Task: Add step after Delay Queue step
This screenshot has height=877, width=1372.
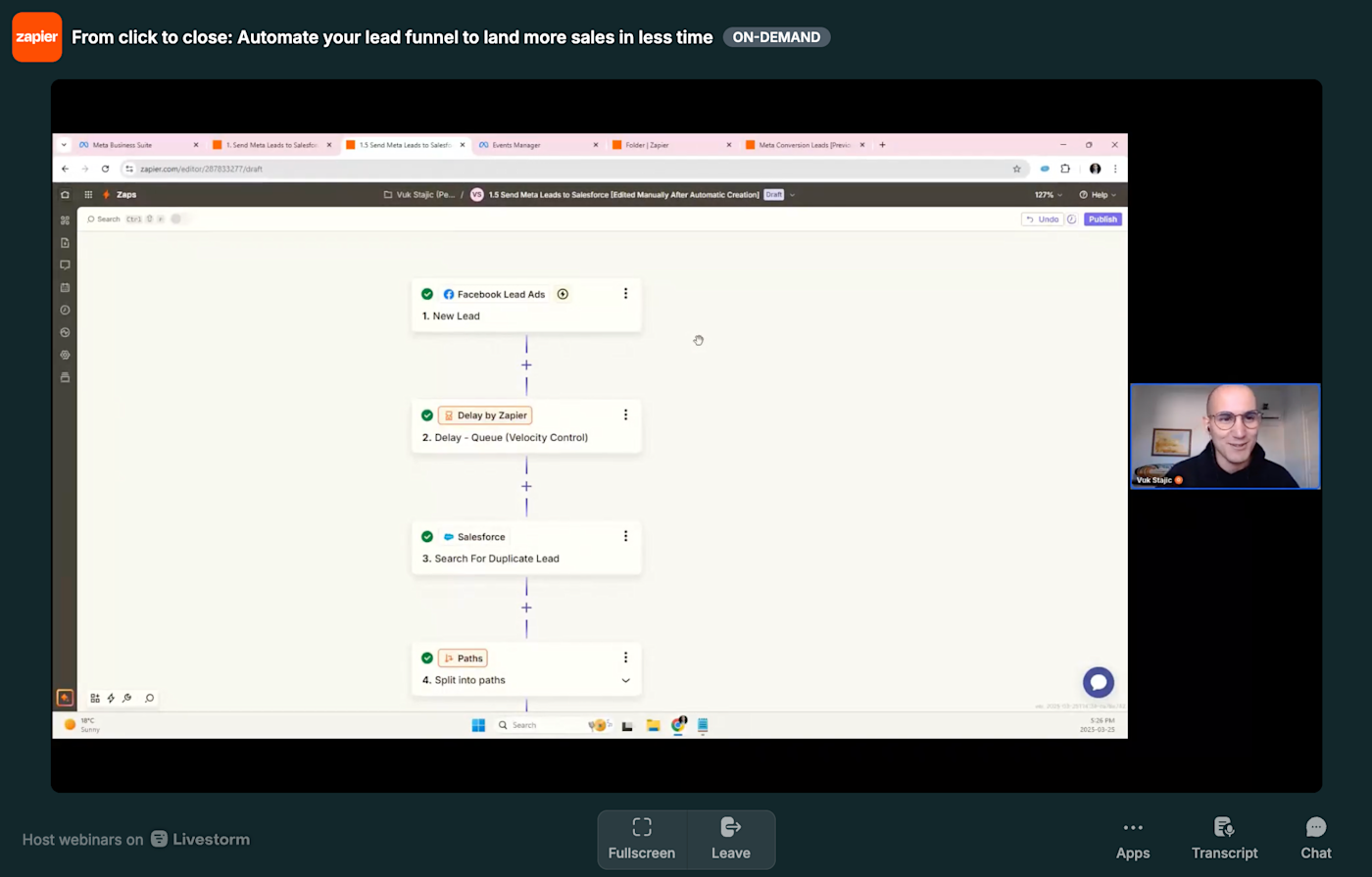Action: click(526, 486)
